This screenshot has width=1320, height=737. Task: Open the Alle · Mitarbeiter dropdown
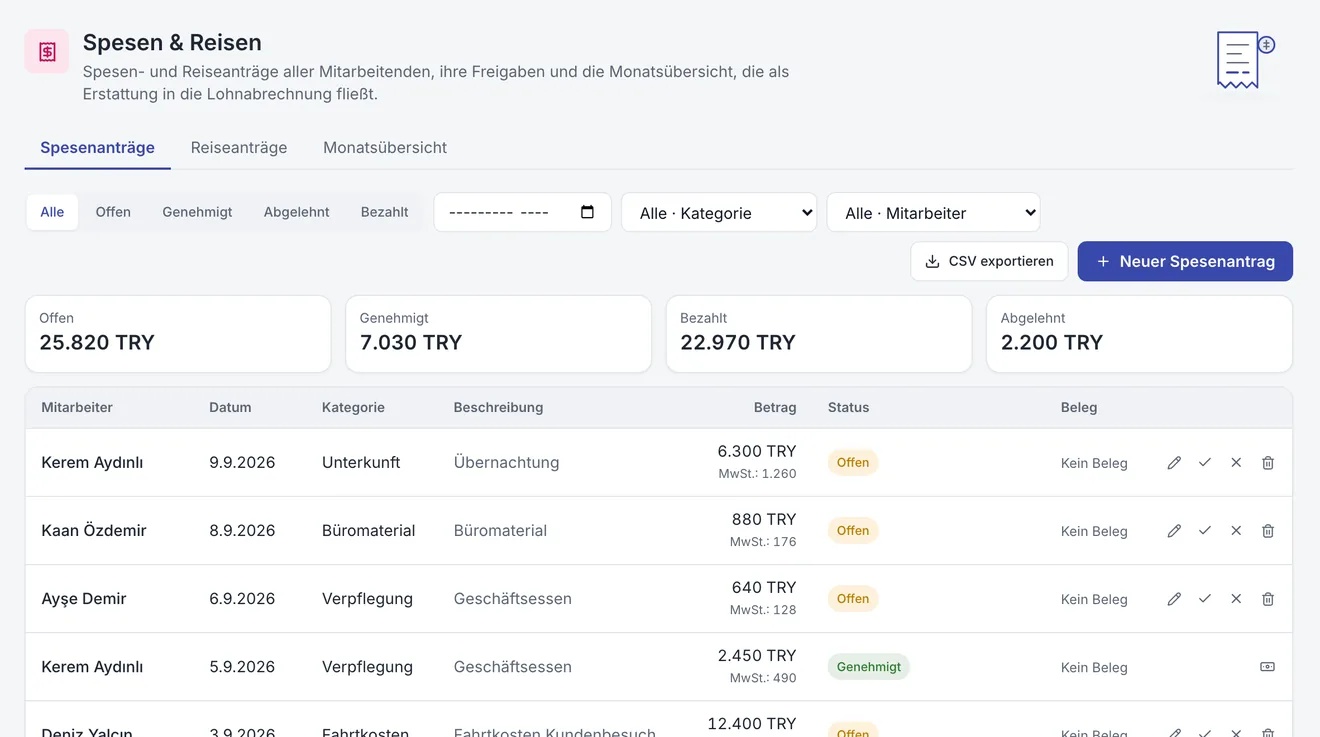click(x=933, y=213)
